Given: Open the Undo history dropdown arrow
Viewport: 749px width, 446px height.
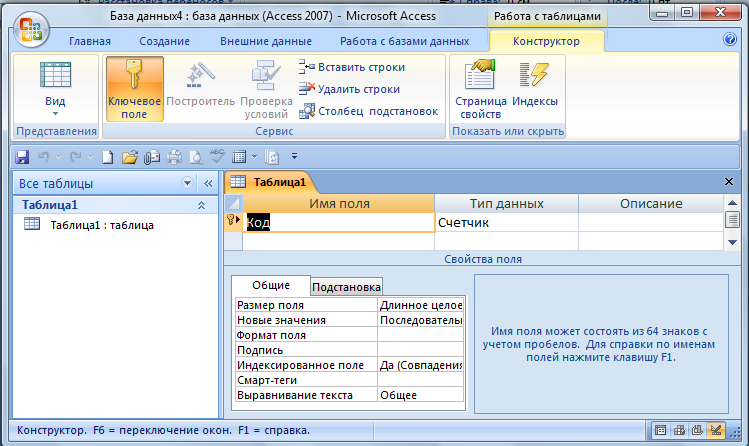Looking at the screenshot, I should click(x=58, y=157).
